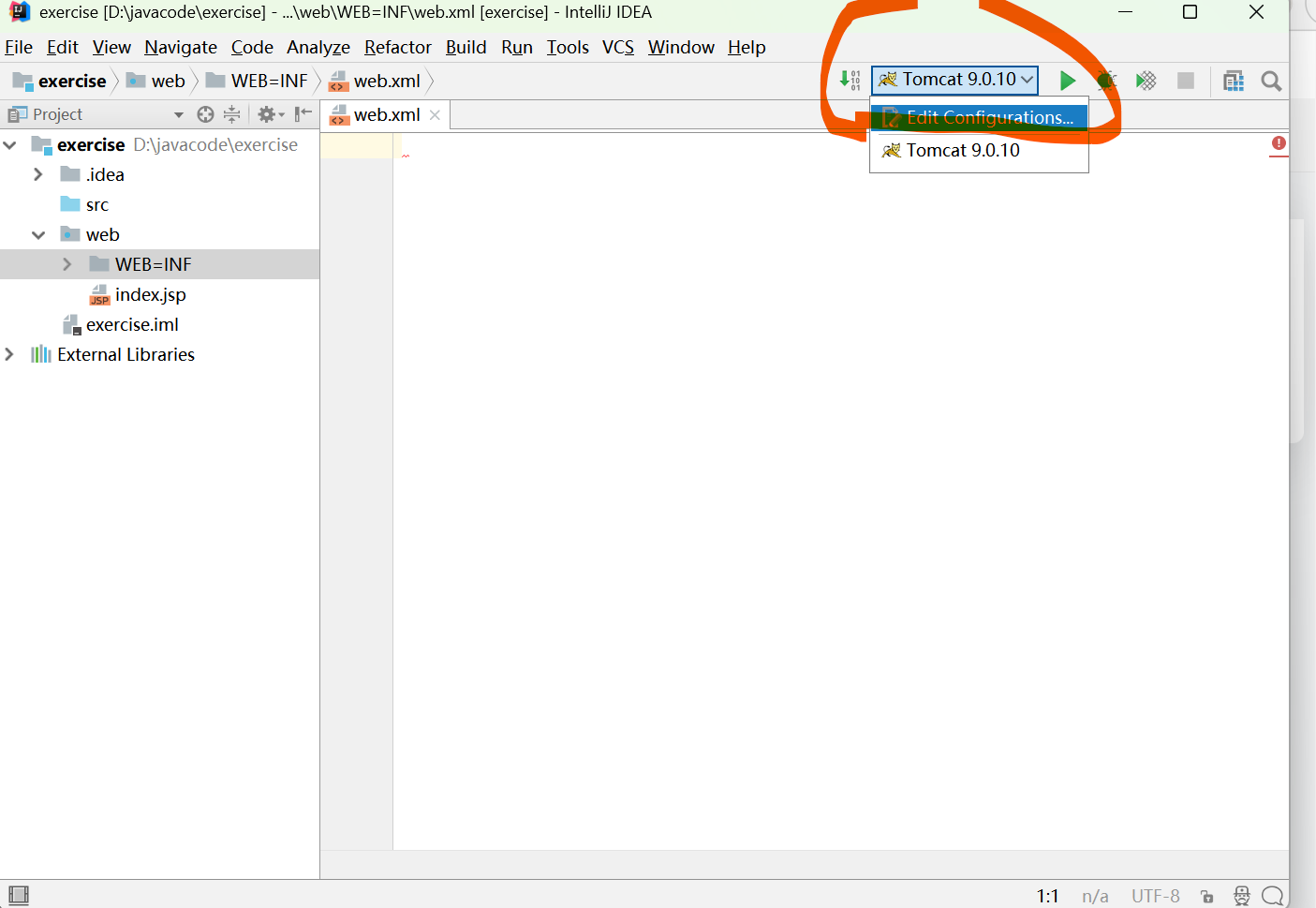
Task: Open the Project view selector dropdown
Action: click(178, 114)
